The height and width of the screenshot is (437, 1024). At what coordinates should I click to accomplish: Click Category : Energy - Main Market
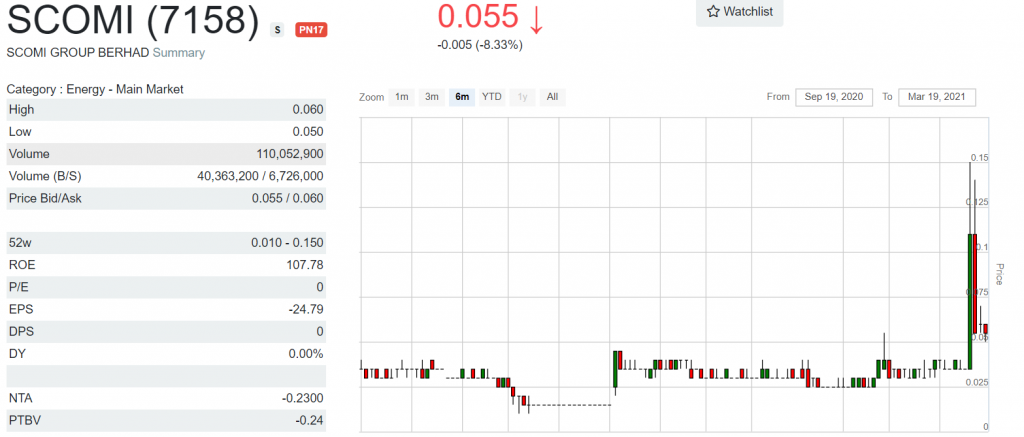click(x=95, y=89)
